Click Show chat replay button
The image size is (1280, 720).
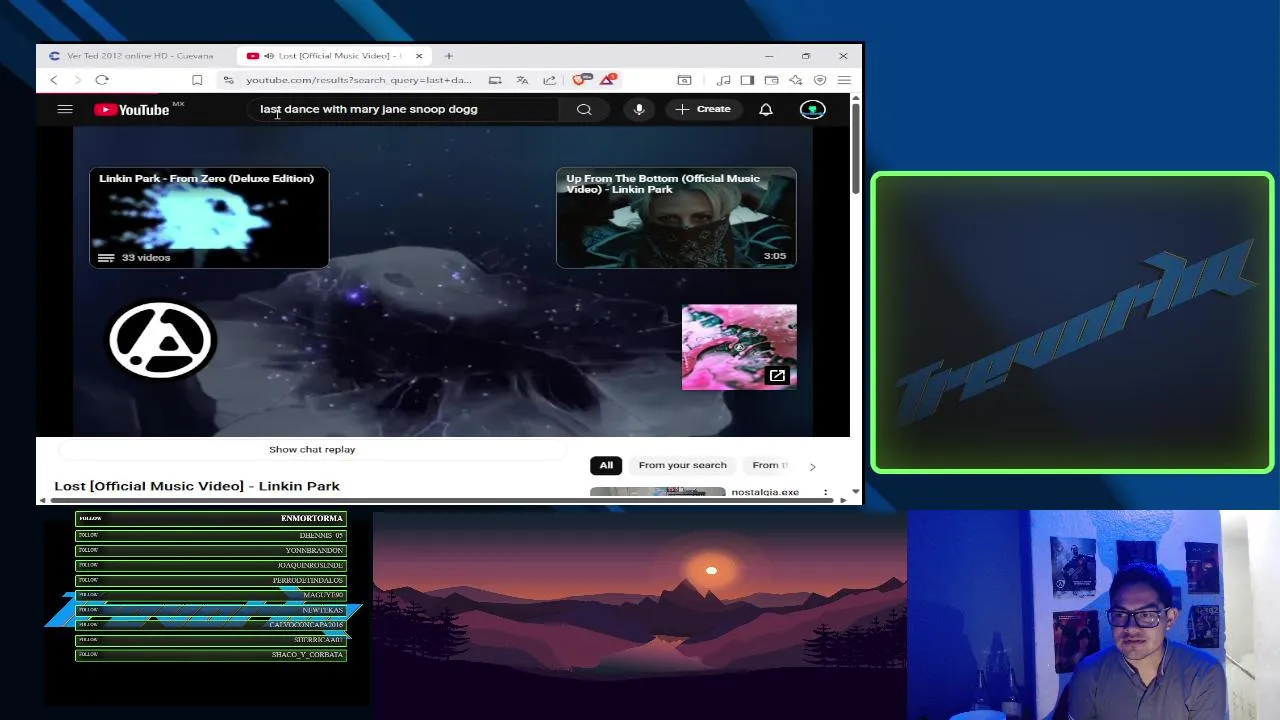312,449
